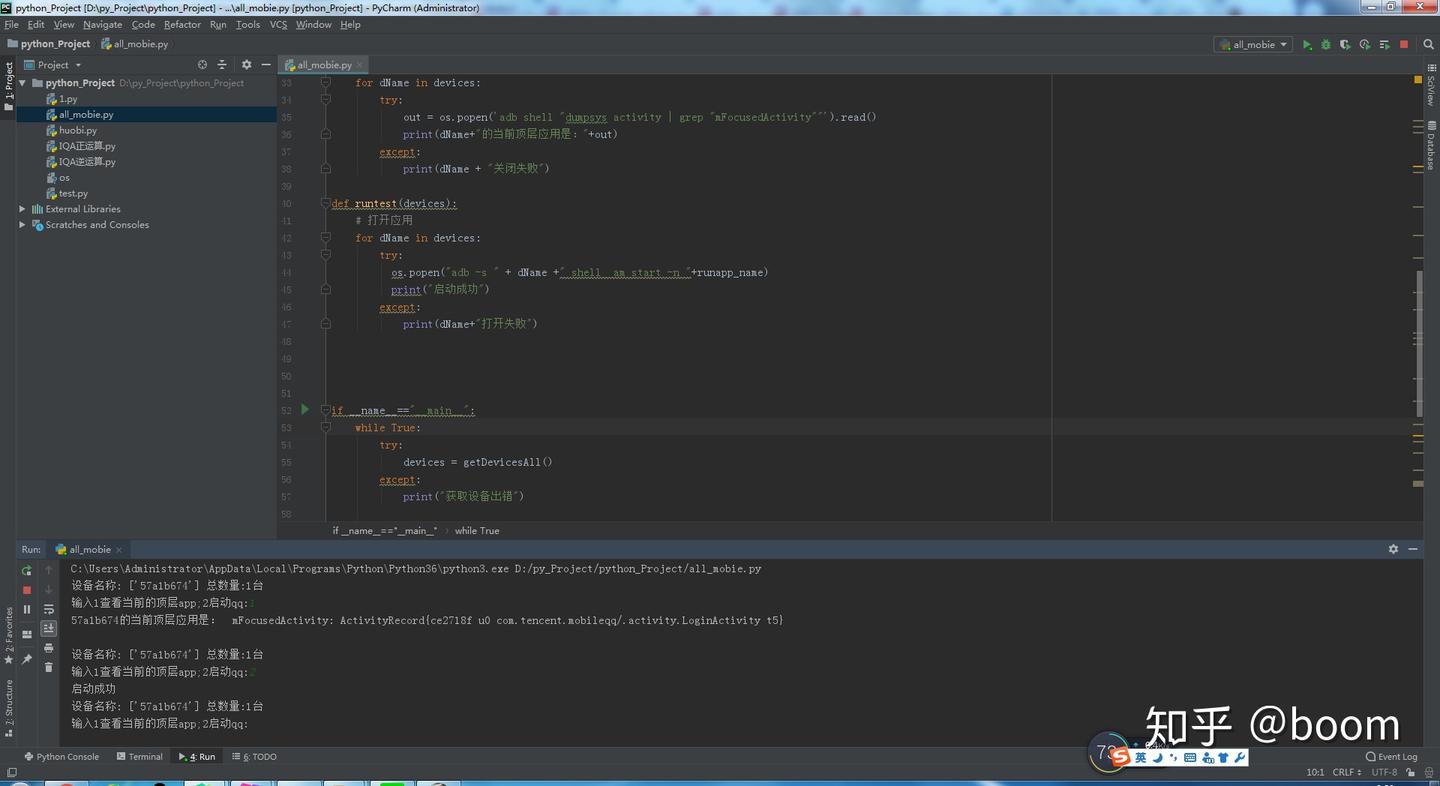
Task: Stop the process in the Run panel
Action: pos(27,590)
